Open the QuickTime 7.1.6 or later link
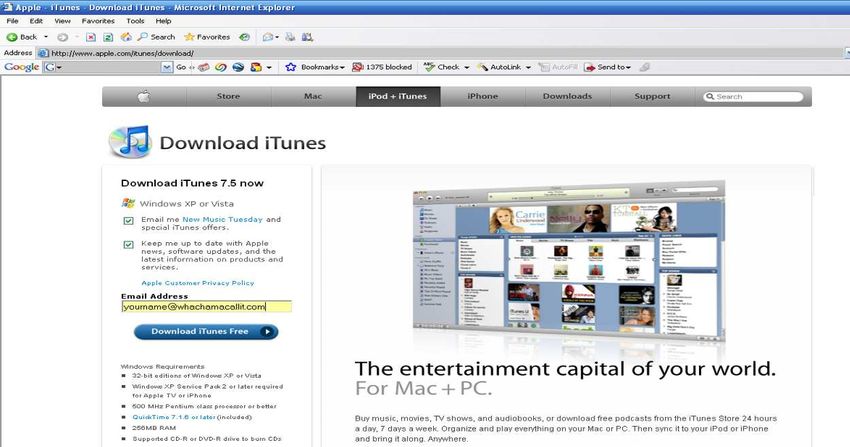The height and width of the screenshot is (447, 850). (174, 417)
